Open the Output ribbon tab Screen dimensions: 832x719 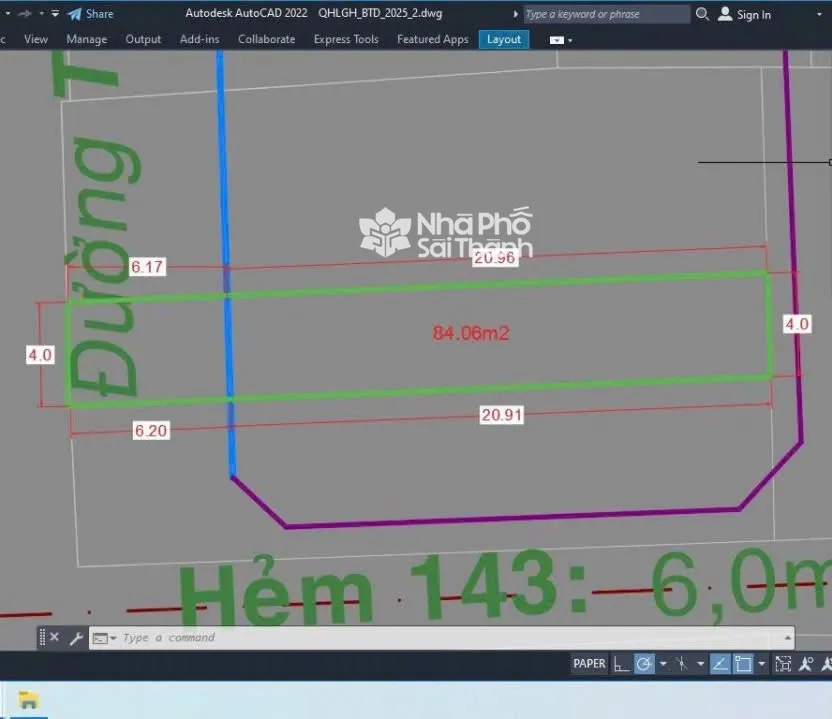pos(143,39)
